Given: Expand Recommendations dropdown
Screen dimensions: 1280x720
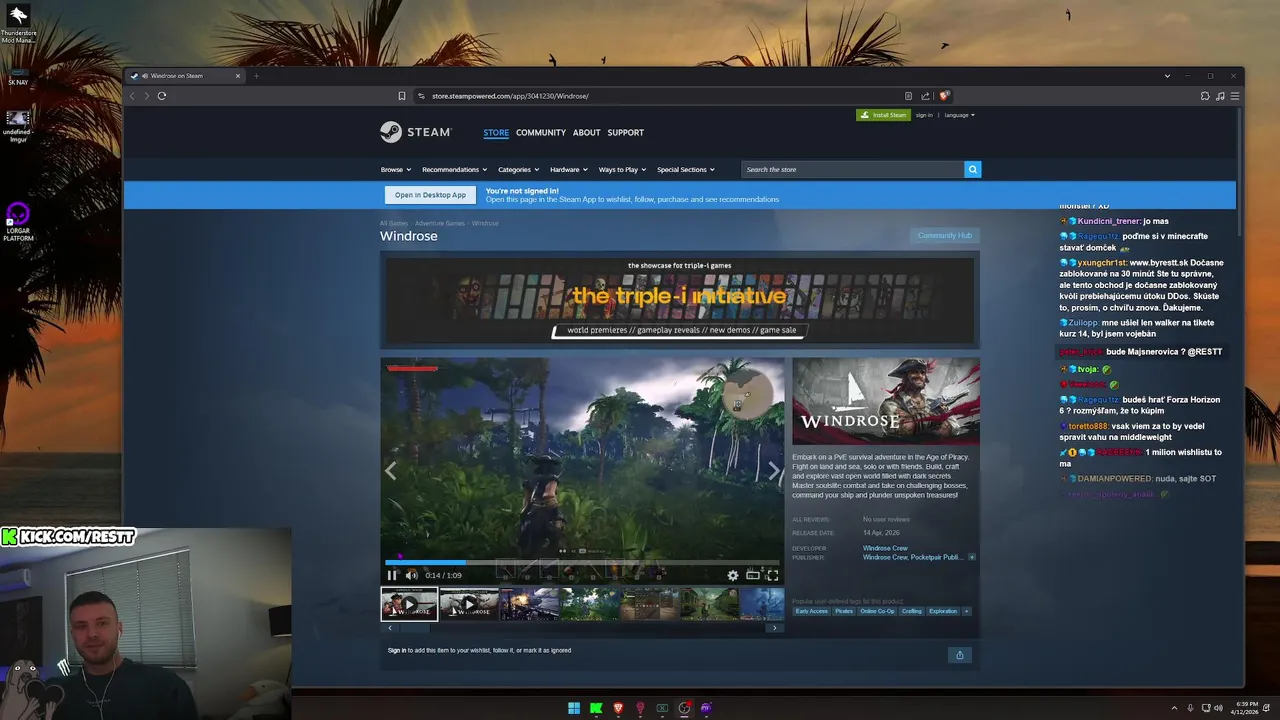Looking at the screenshot, I should click(x=454, y=170).
